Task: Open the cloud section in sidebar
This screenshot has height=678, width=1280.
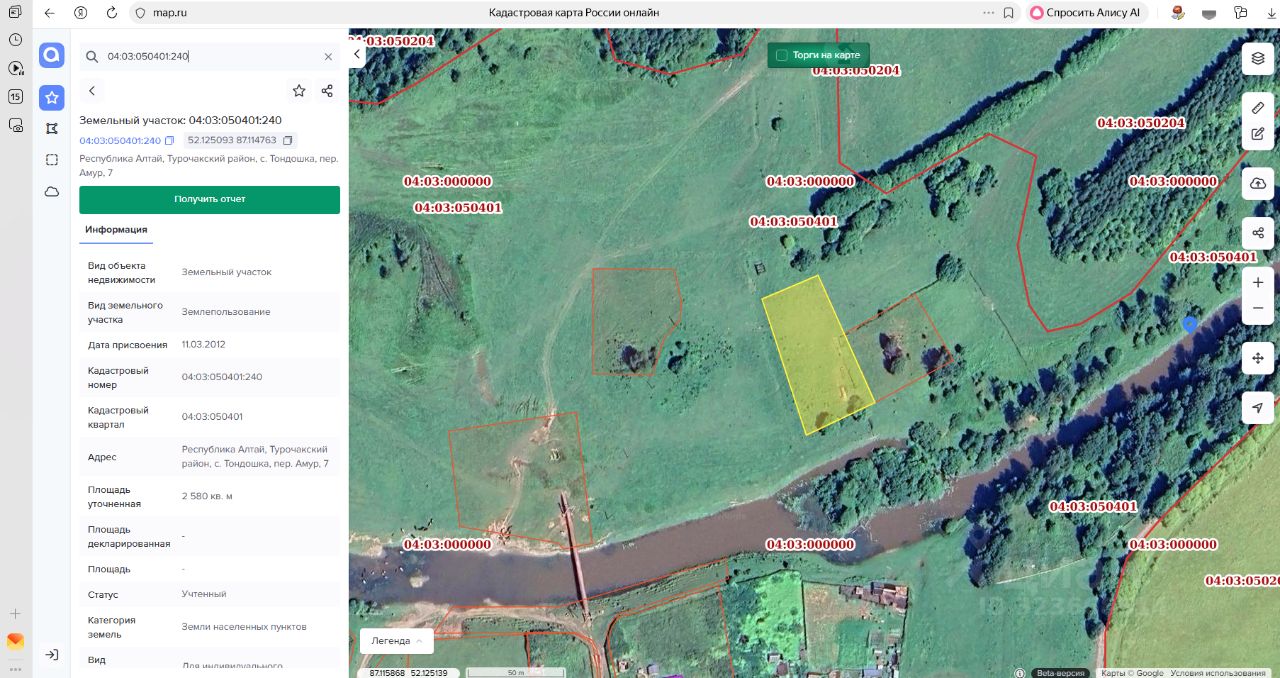Action: tap(52, 191)
